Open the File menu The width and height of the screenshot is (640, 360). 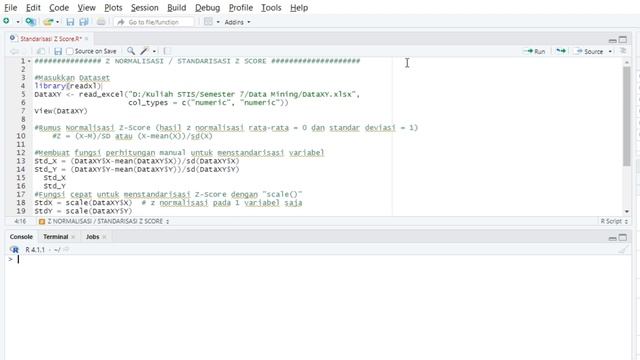[11, 8]
